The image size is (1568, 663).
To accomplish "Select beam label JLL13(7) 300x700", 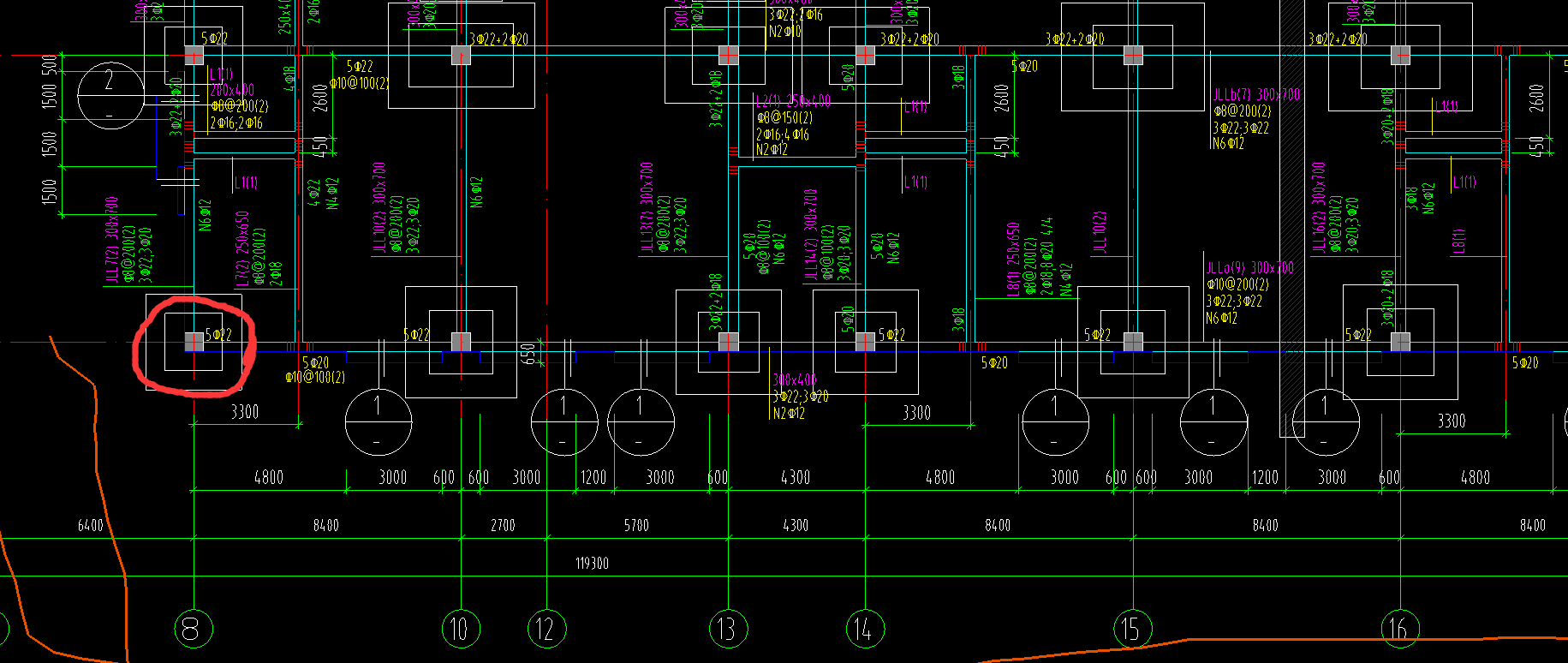I will point(647,208).
